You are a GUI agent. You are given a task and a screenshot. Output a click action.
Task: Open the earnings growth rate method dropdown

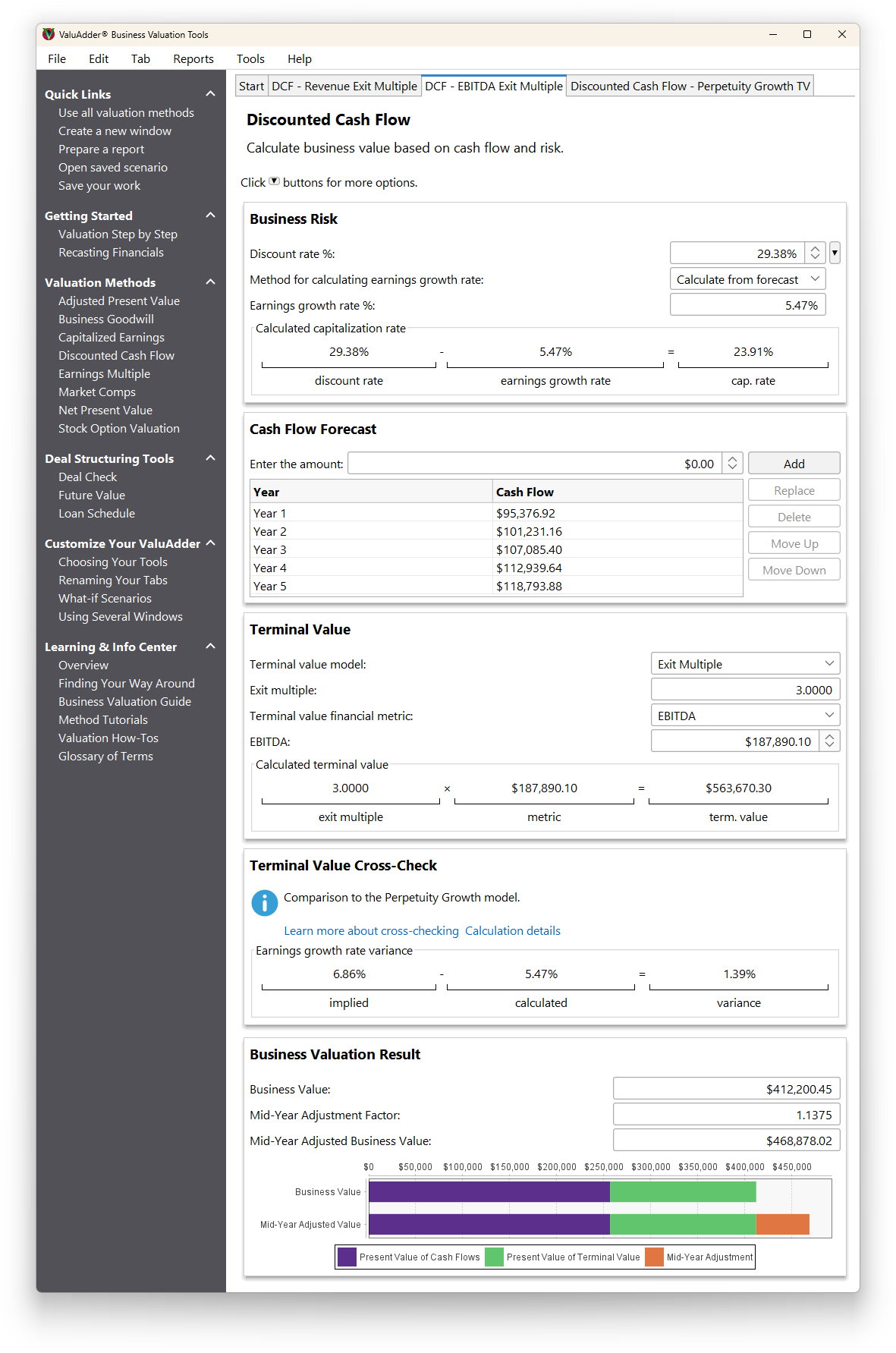click(x=747, y=279)
